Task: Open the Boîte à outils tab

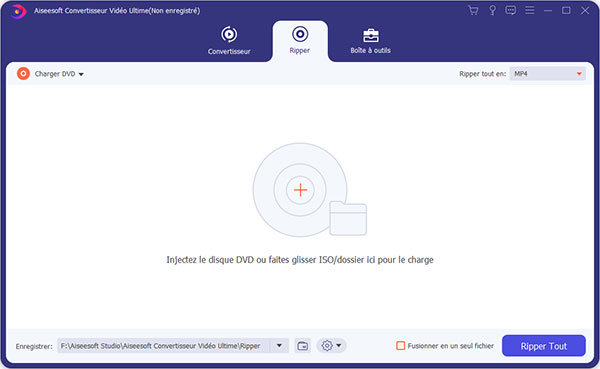Action: [x=370, y=41]
